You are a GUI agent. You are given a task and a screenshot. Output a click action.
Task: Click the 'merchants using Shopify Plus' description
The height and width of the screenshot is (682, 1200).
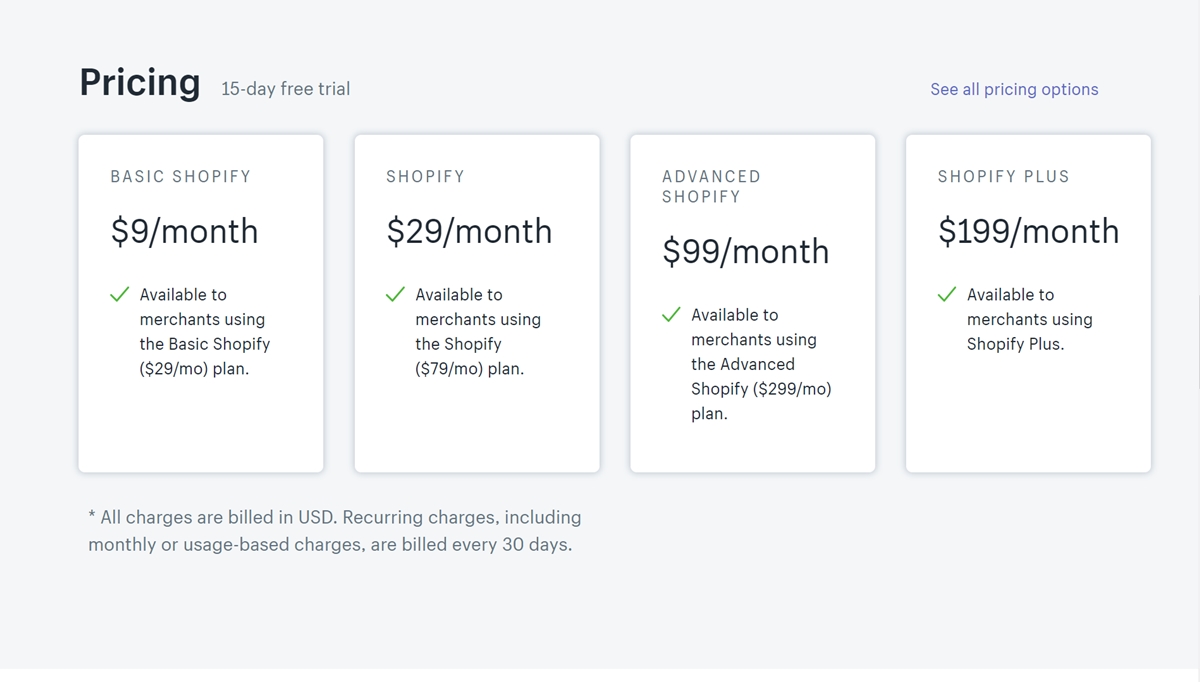tap(1030, 319)
